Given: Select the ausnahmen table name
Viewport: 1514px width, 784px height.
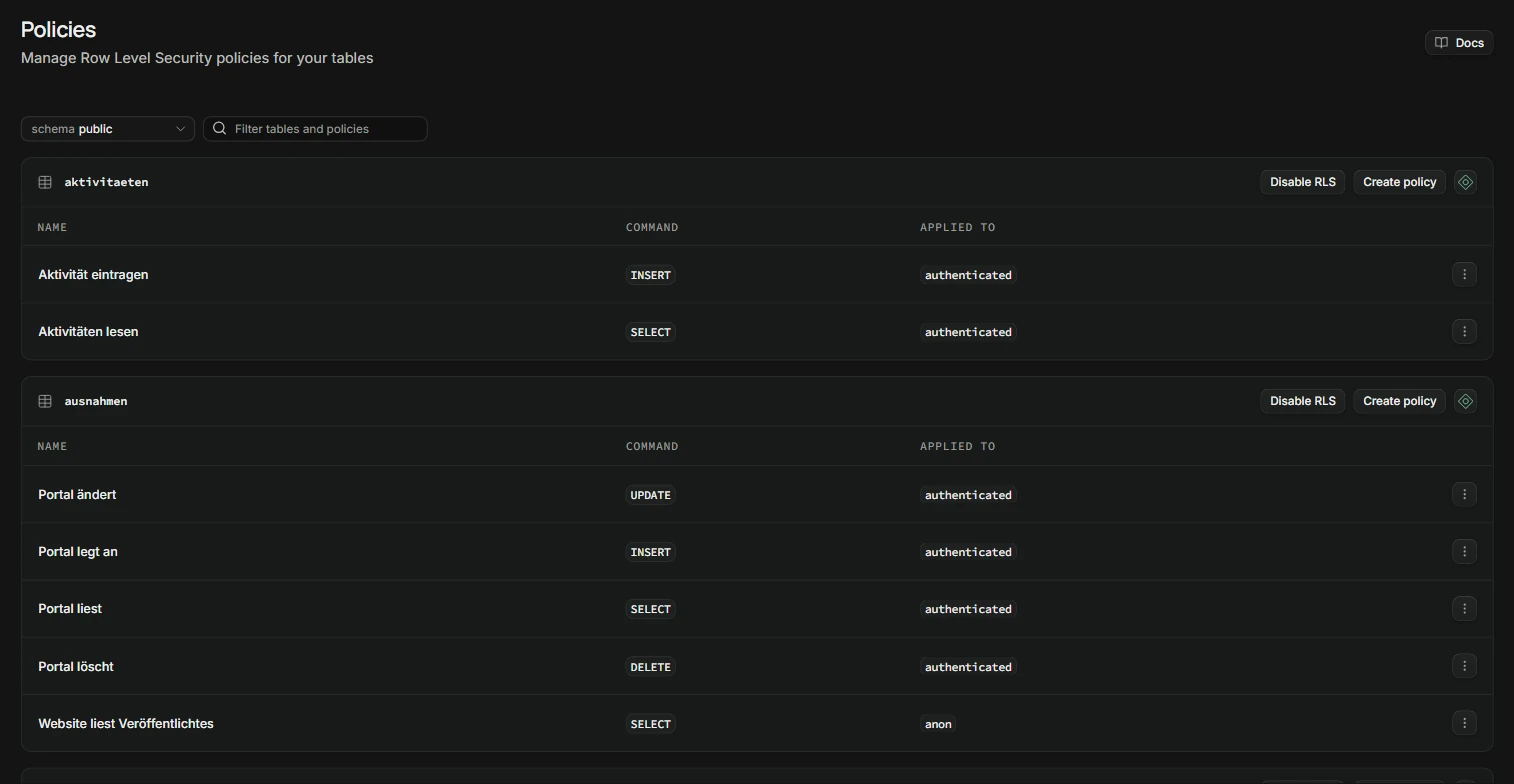Looking at the screenshot, I should 96,401.
